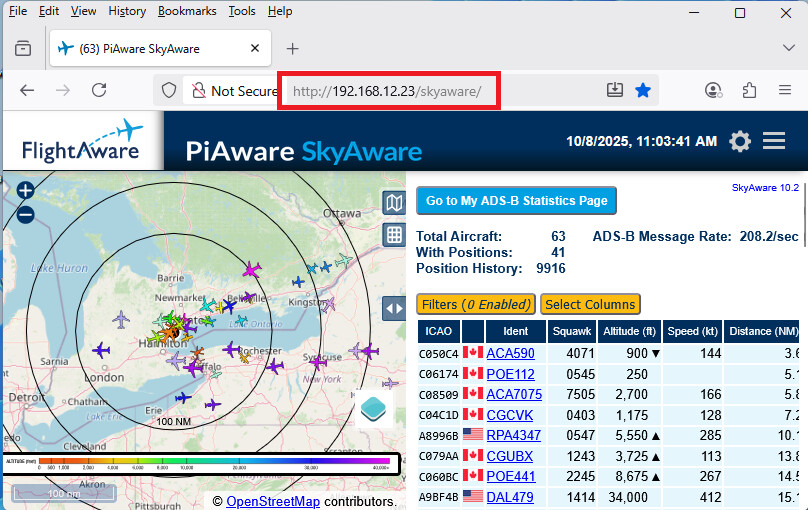Zoom in on the map
The height and width of the screenshot is (510, 808).
[25, 191]
